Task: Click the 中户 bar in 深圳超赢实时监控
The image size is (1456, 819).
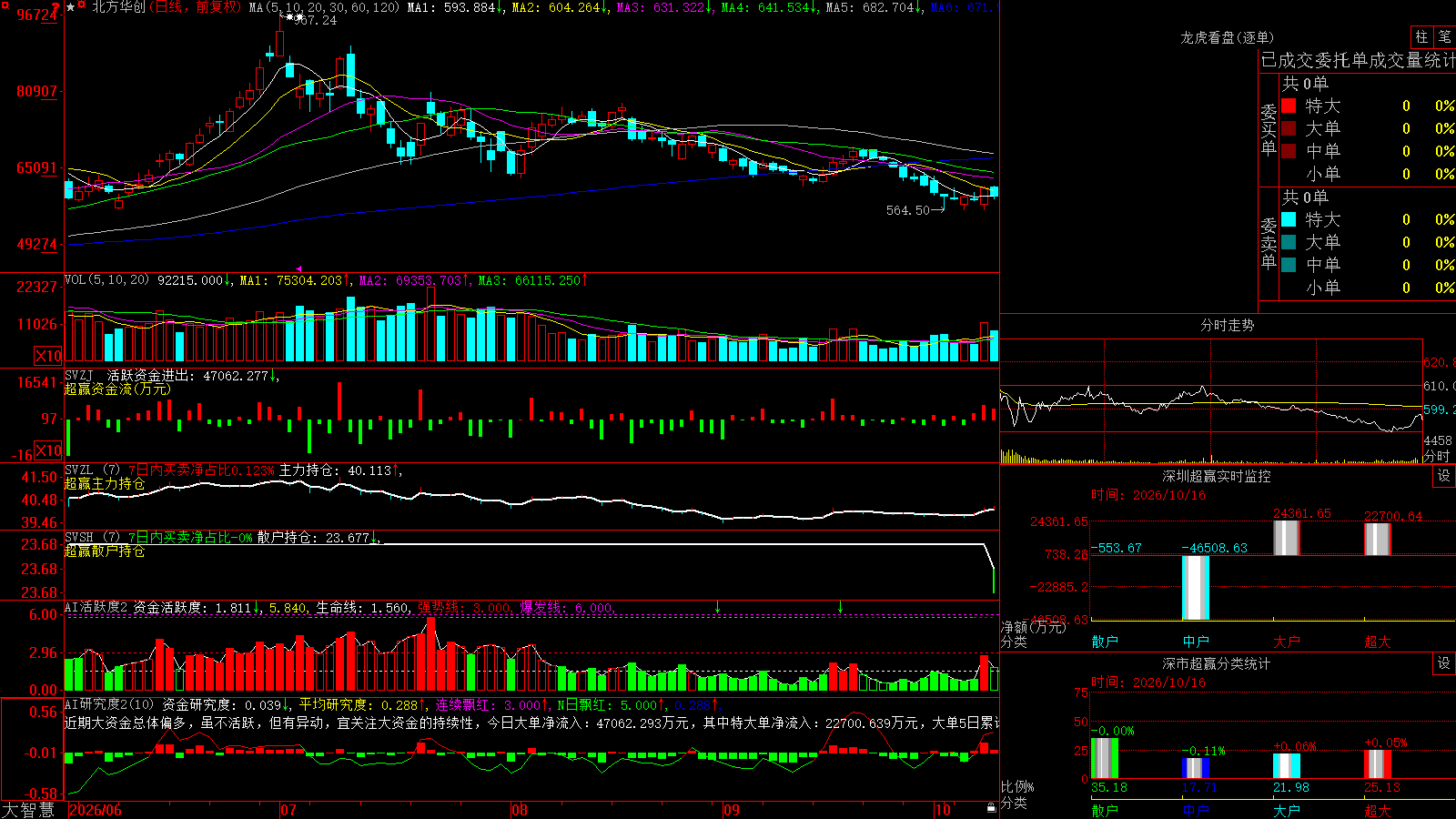Action: coord(1196,588)
